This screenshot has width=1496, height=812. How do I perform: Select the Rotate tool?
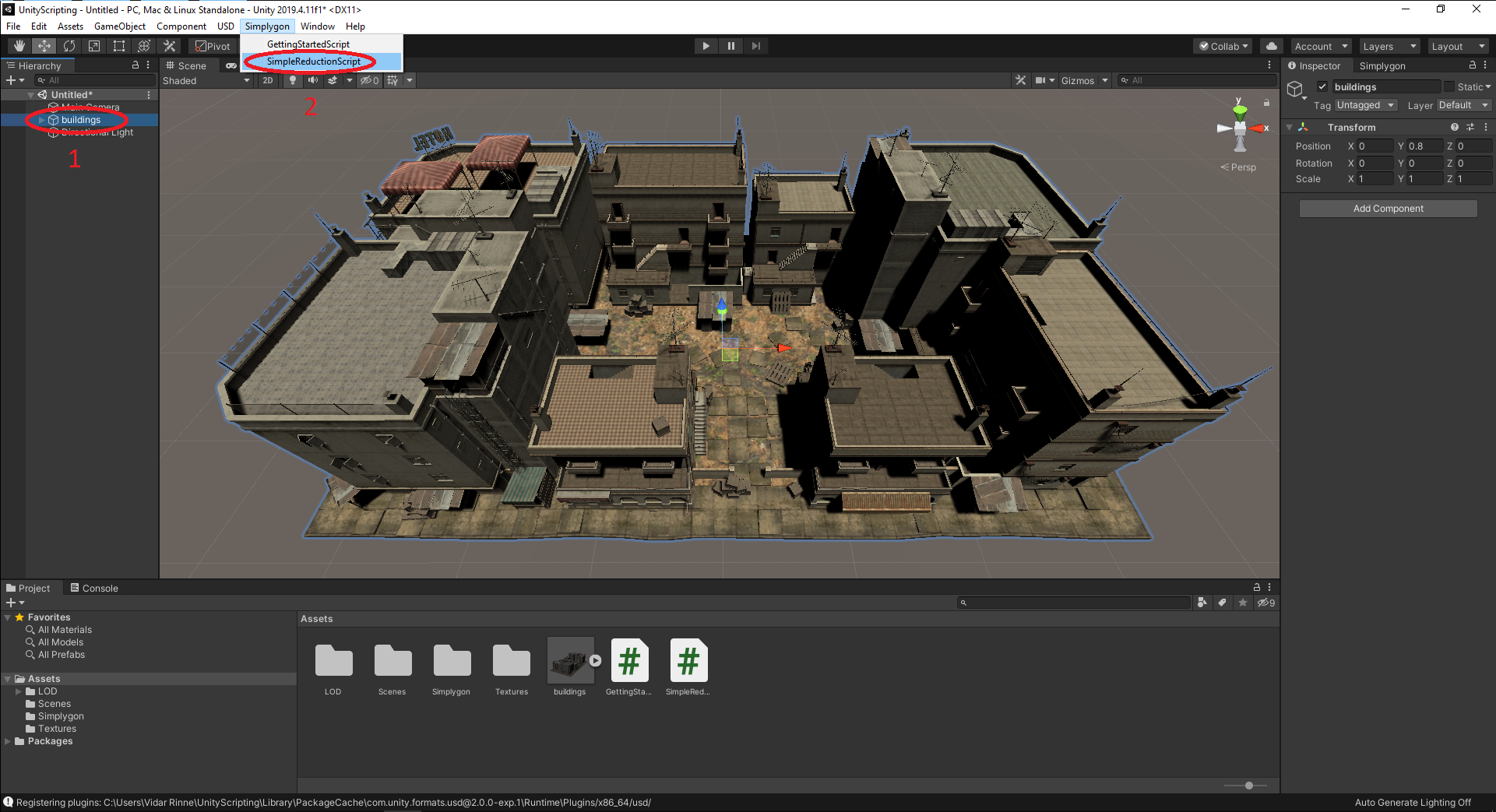tap(69, 45)
